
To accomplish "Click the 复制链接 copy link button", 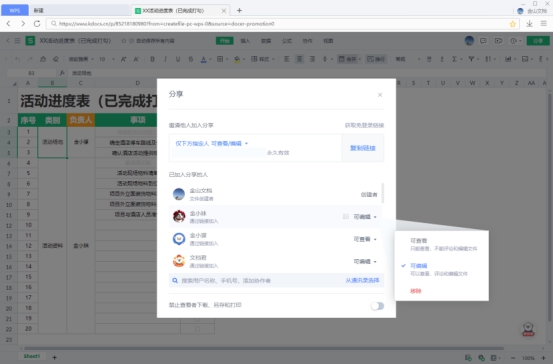I will tap(363, 148).
